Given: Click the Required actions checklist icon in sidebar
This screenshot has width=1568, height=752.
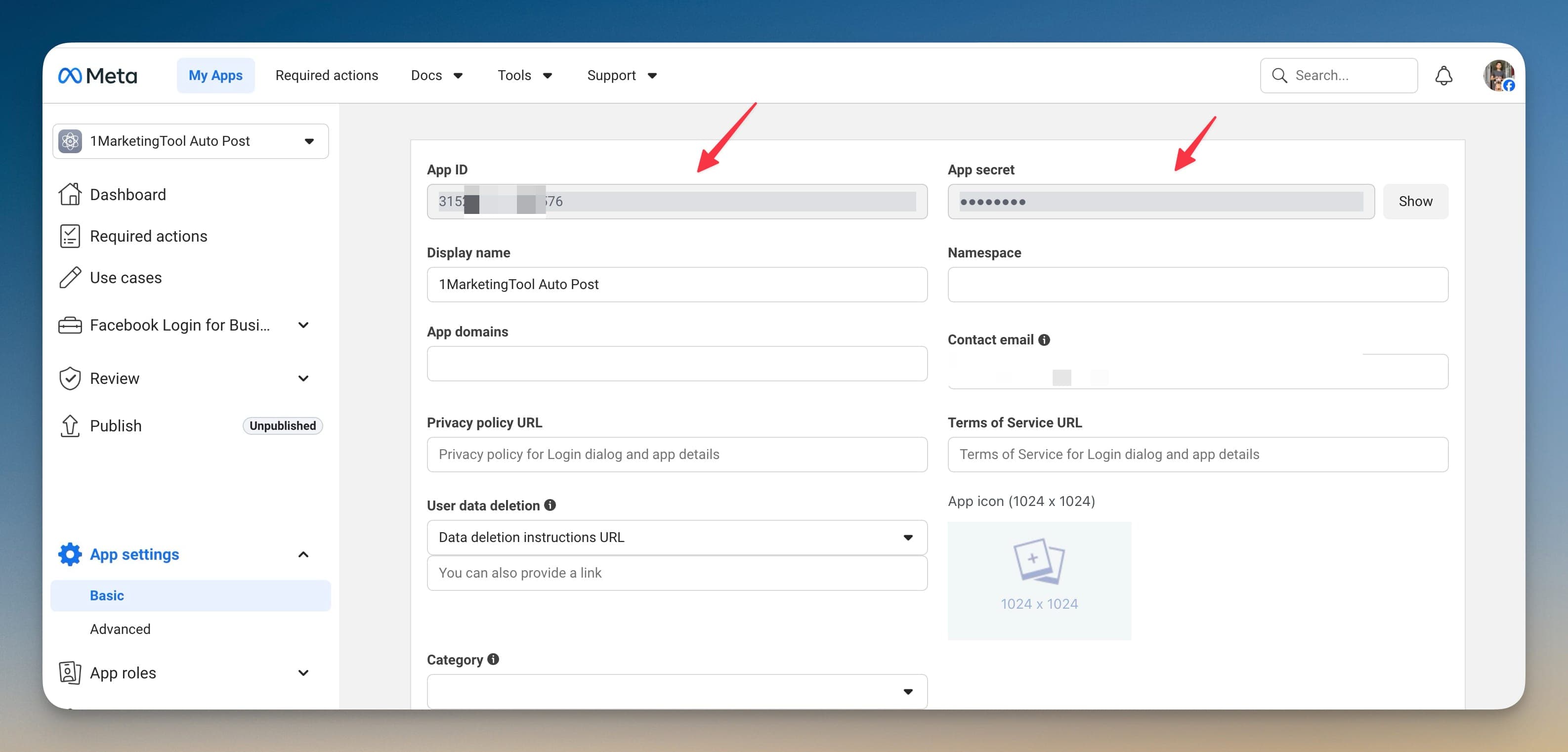Looking at the screenshot, I should coord(70,236).
